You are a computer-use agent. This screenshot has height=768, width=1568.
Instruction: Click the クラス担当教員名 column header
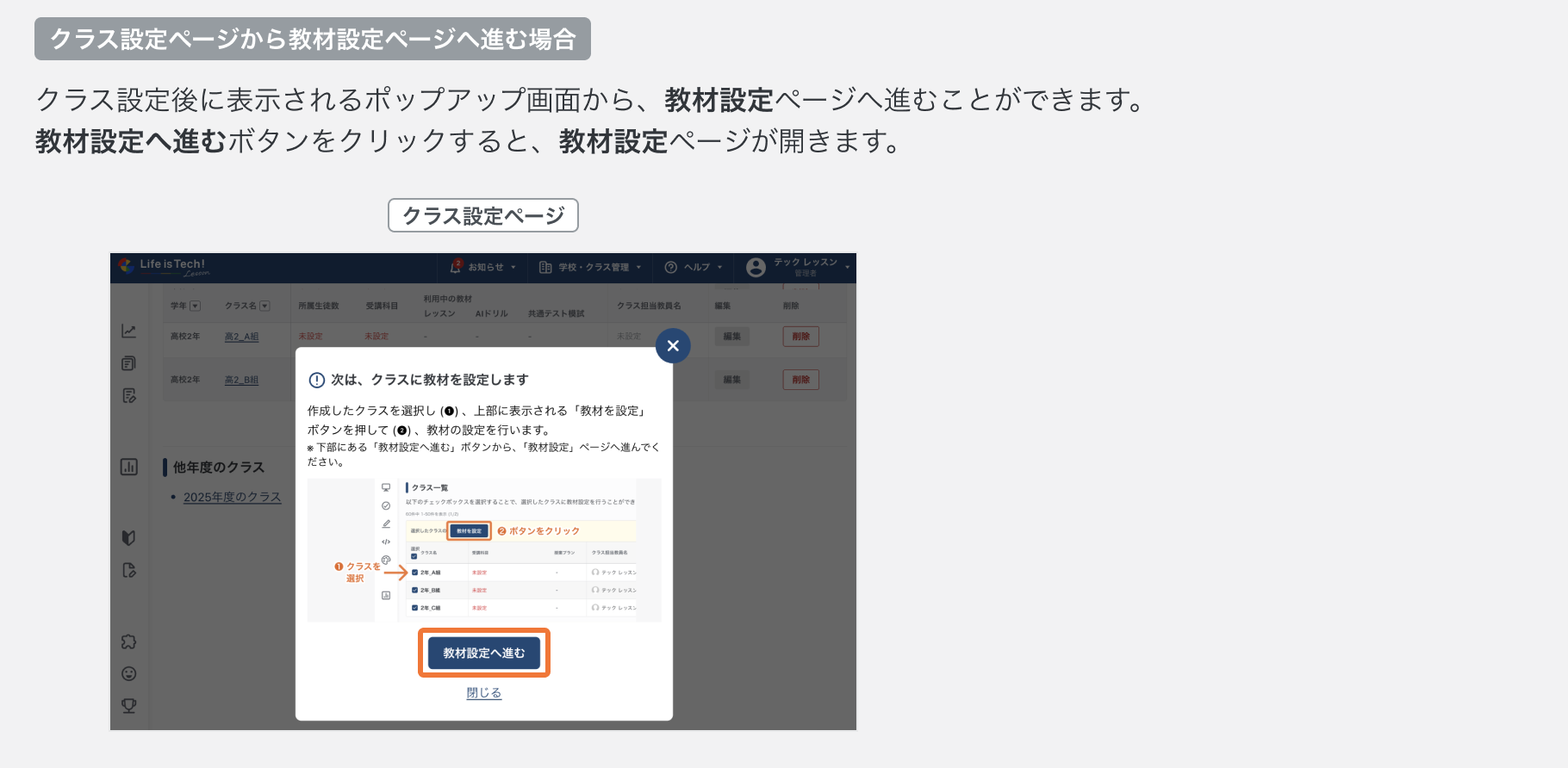(x=649, y=306)
